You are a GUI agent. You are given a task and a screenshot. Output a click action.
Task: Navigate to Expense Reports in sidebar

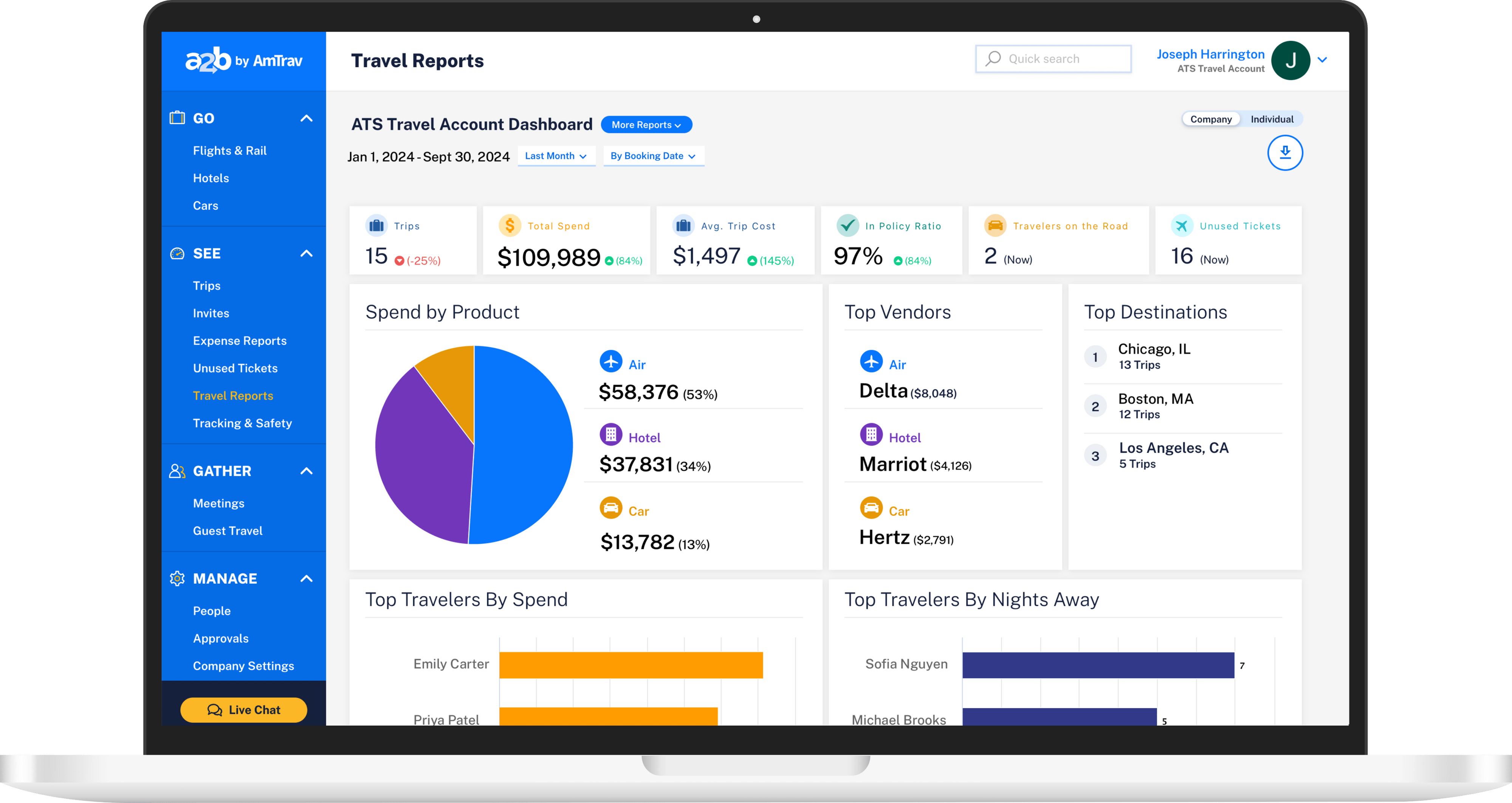tap(240, 341)
